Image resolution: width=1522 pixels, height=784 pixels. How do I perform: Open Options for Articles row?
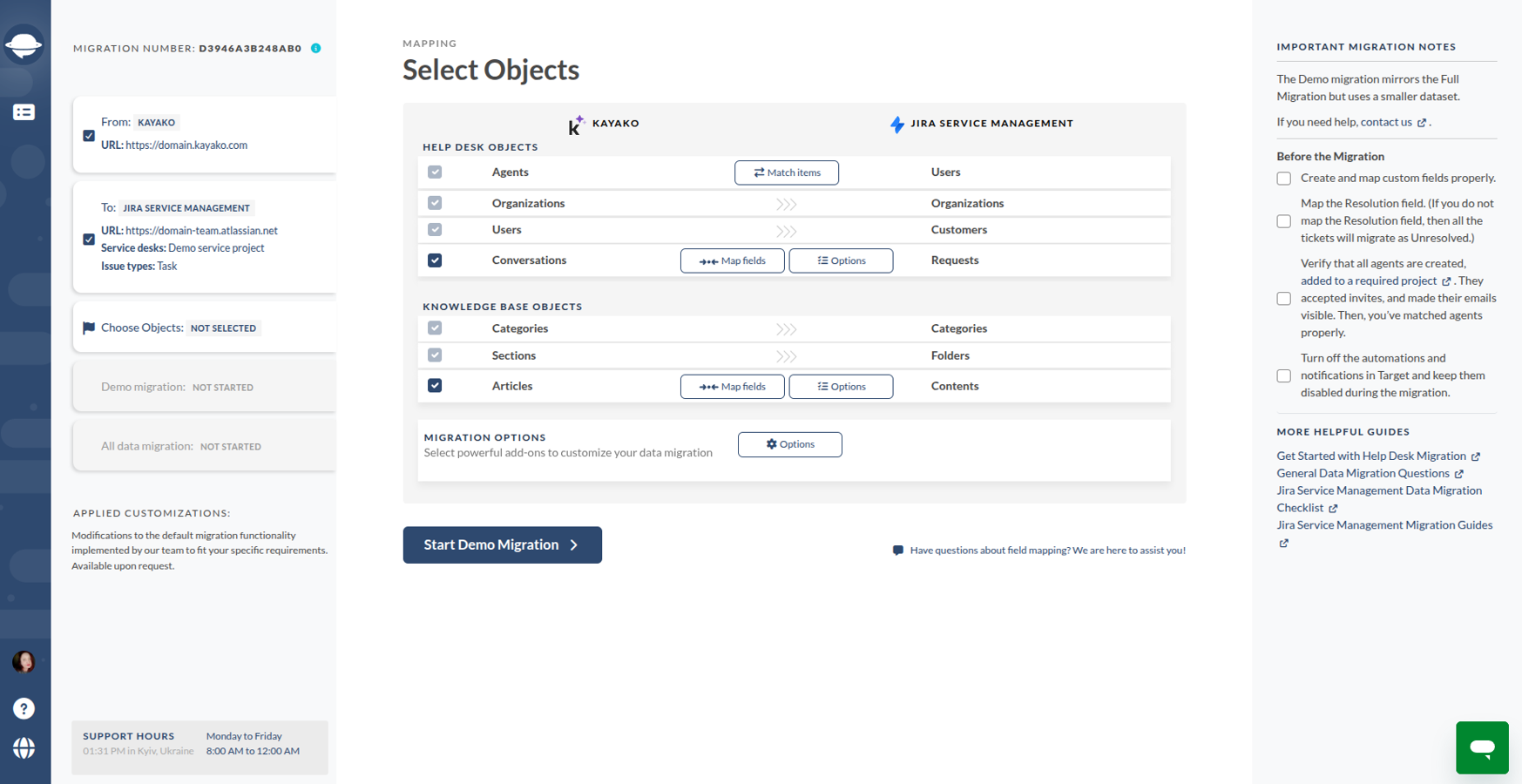pyautogui.click(x=841, y=386)
